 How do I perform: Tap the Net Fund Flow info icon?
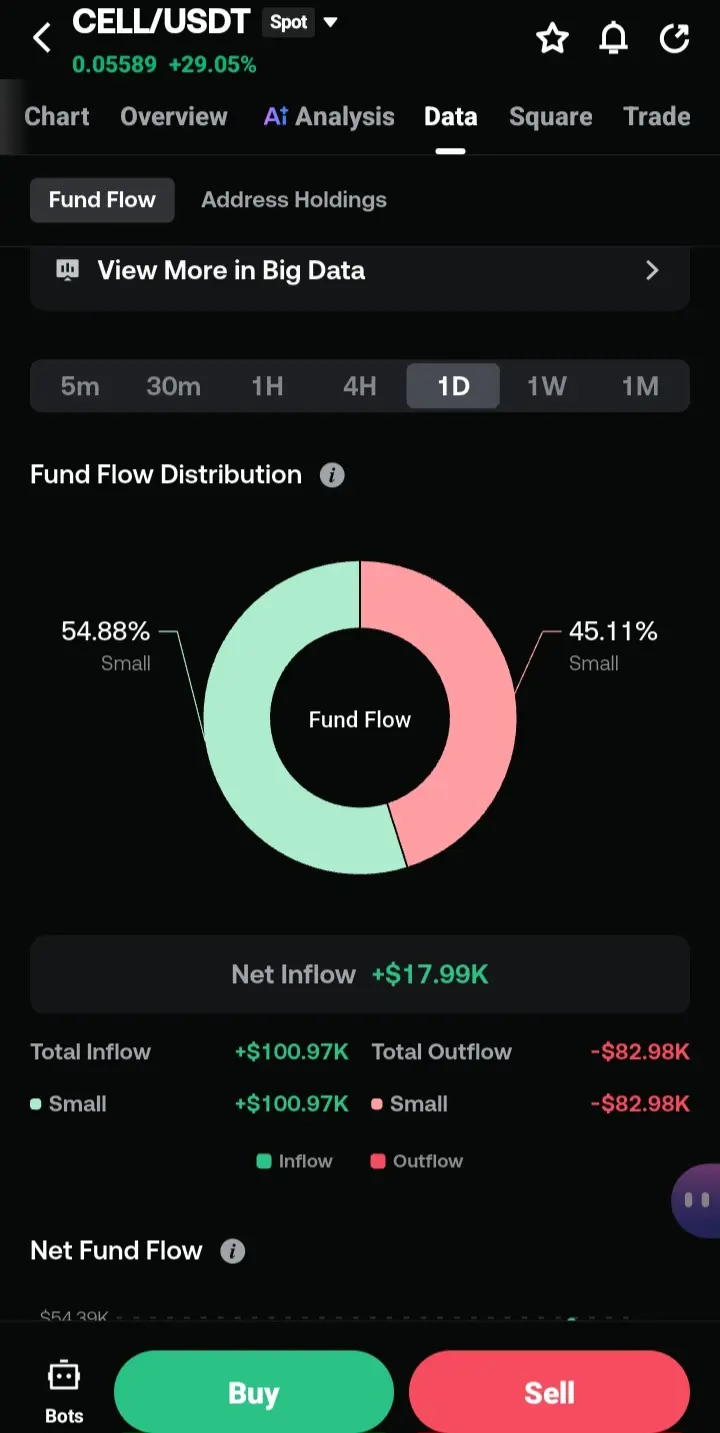pos(232,1251)
